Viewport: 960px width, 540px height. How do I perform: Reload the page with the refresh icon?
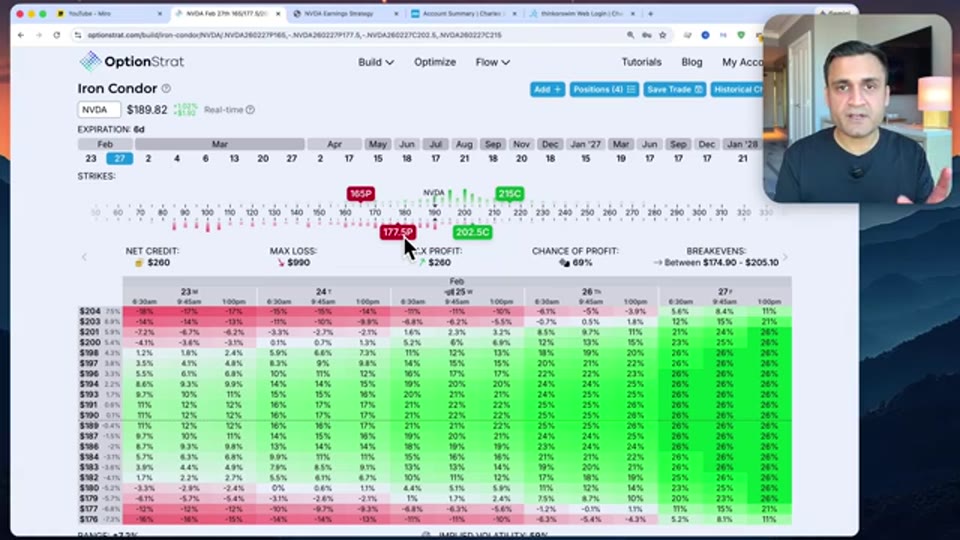point(57,36)
